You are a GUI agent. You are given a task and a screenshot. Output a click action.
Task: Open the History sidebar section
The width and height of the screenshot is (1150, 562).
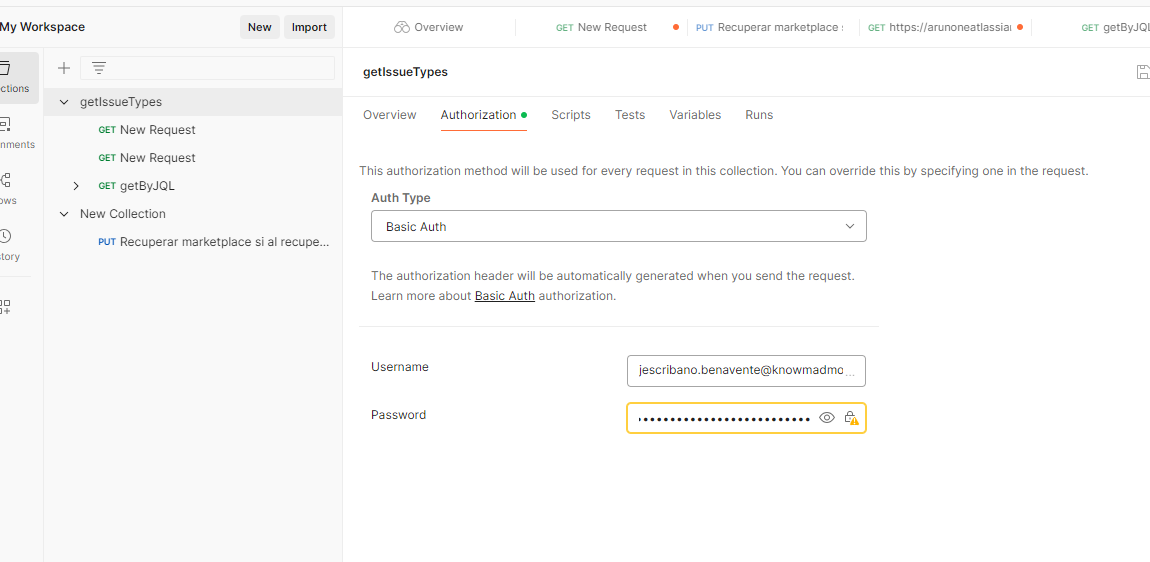click(x=9, y=245)
